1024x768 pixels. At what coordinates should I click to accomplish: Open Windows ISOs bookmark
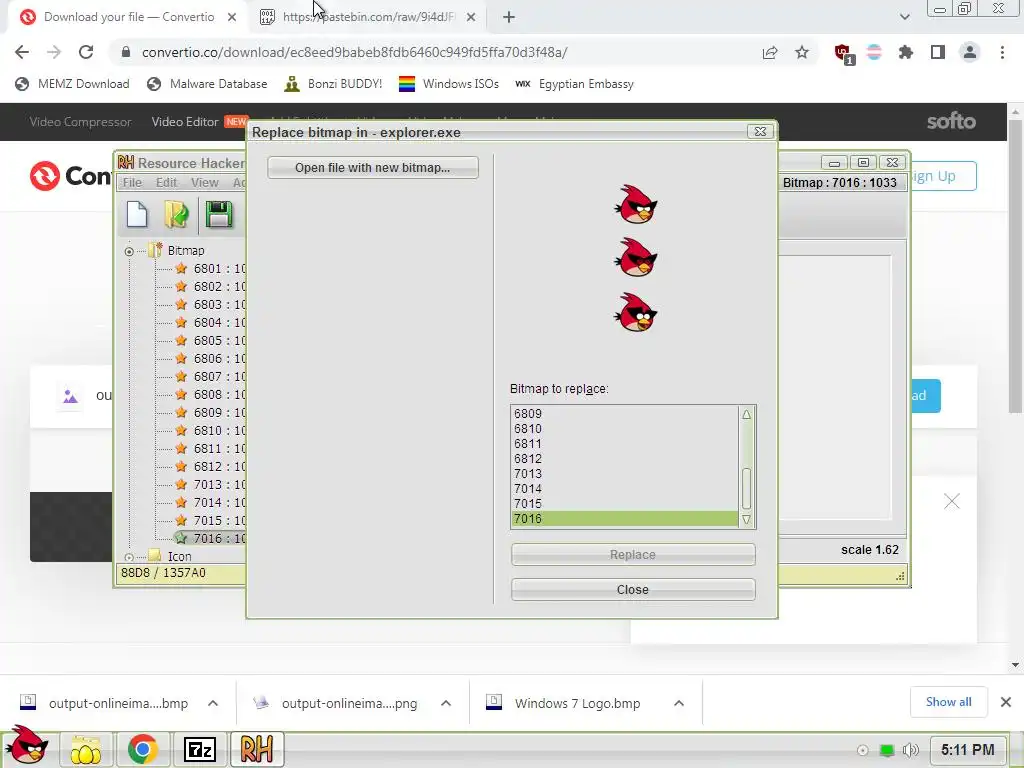coord(449,84)
